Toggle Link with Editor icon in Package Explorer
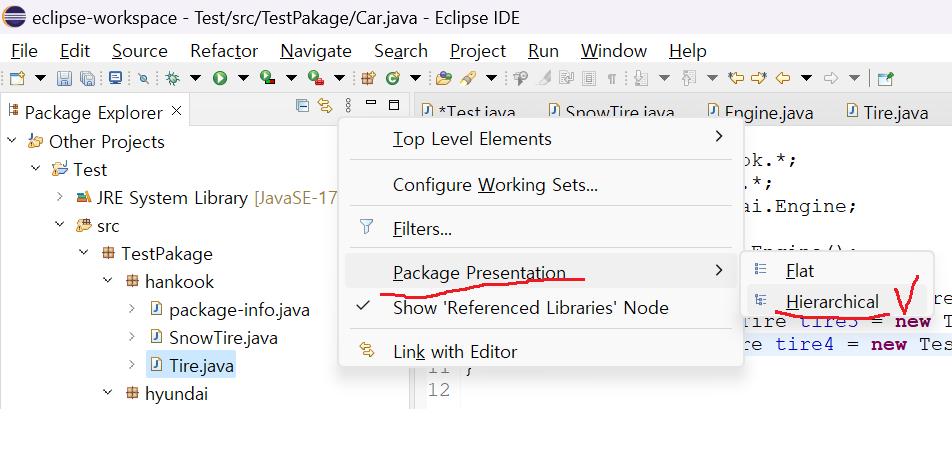The width and height of the screenshot is (952, 449). pos(325,106)
